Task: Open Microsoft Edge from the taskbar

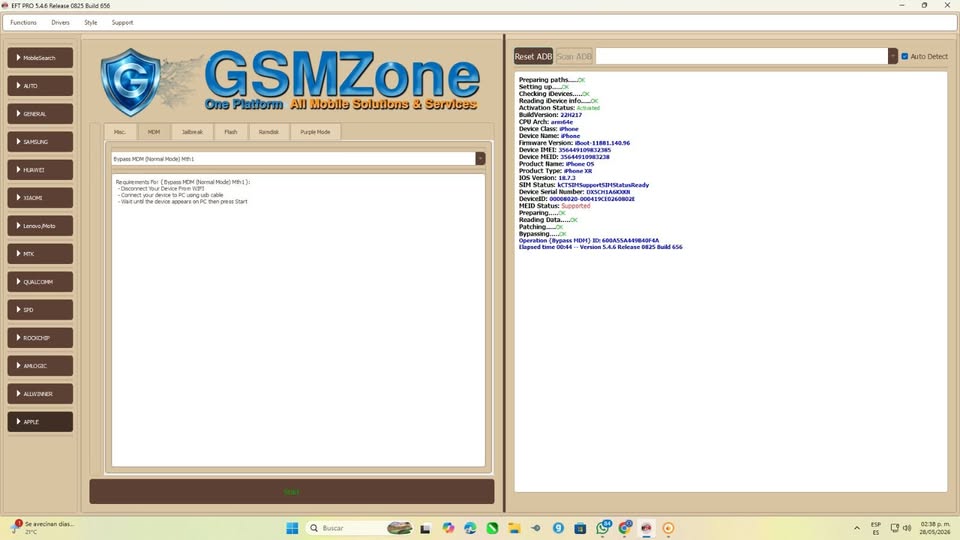Action: tap(470, 528)
